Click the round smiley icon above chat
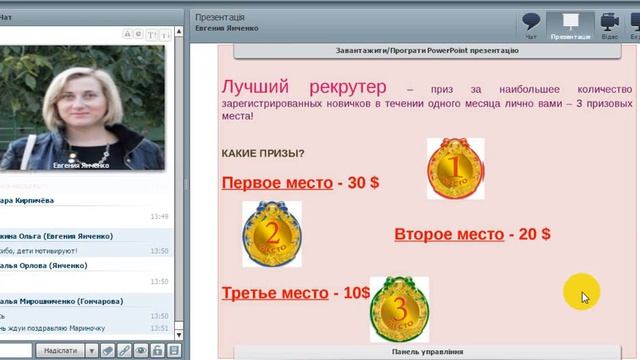This screenshot has width=640, height=360. tap(138, 34)
